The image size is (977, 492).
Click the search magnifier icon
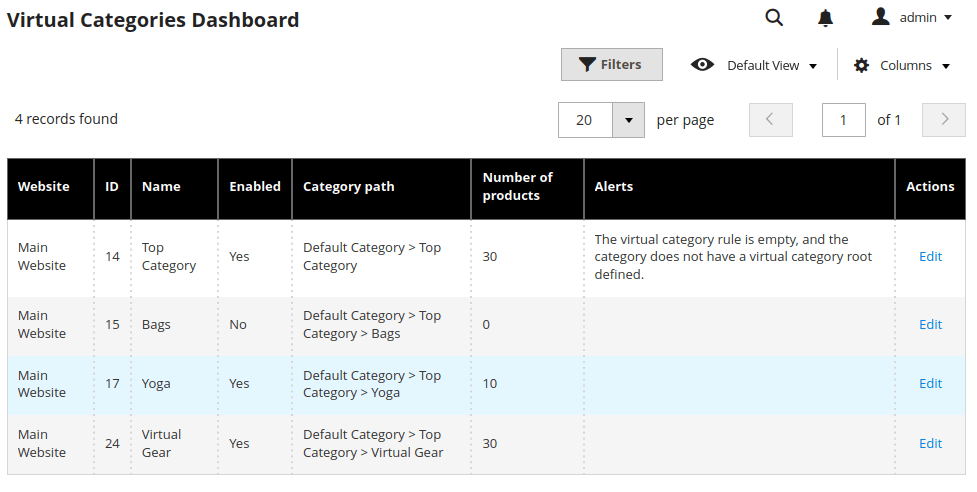pyautogui.click(x=774, y=18)
